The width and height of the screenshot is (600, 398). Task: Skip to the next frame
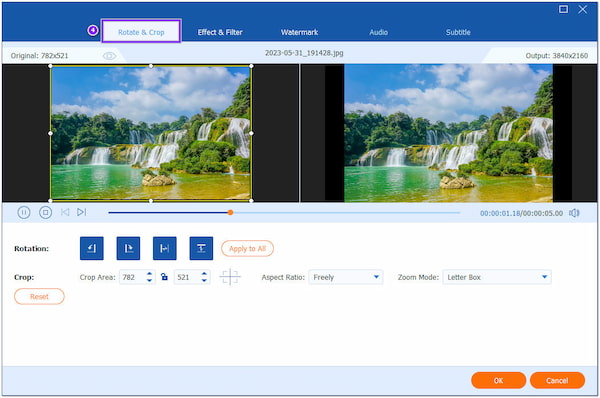82,212
